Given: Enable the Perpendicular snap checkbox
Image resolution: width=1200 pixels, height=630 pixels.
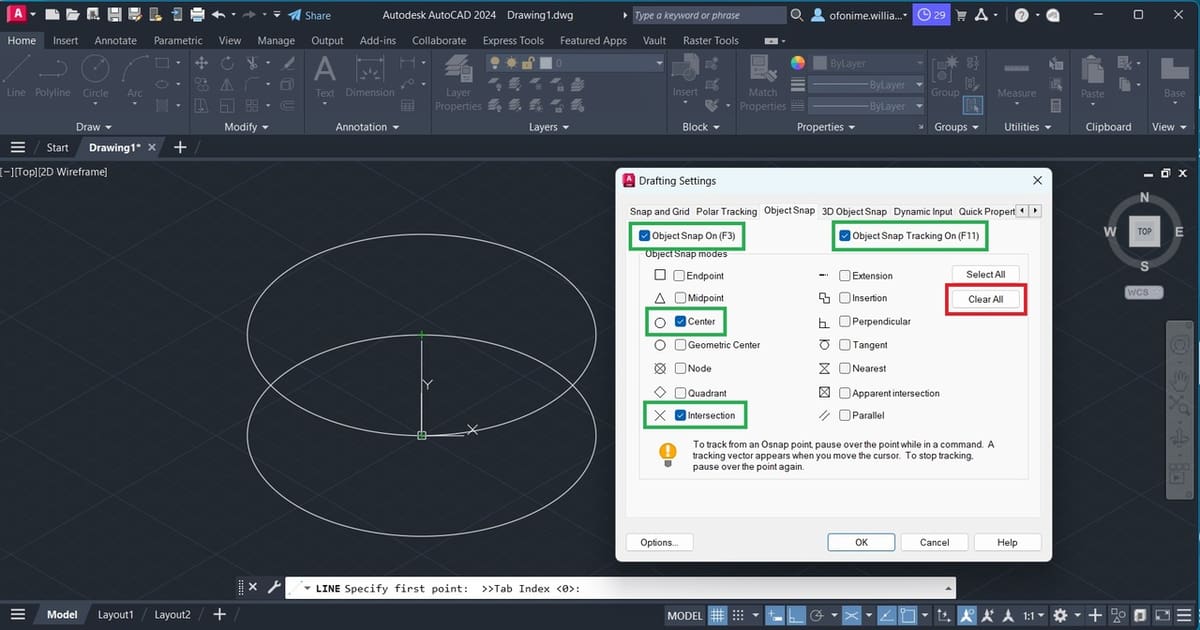Looking at the screenshot, I should coord(845,321).
